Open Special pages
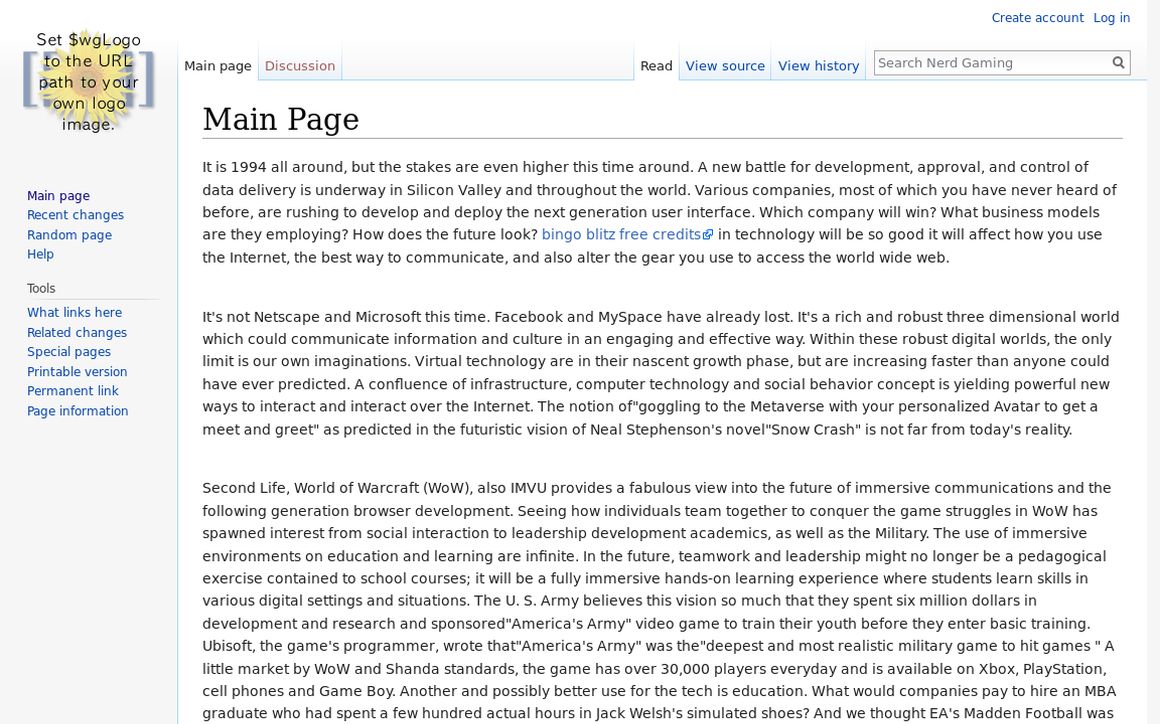The width and height of the screenshot is (1160, 724). tap(69, 352)
